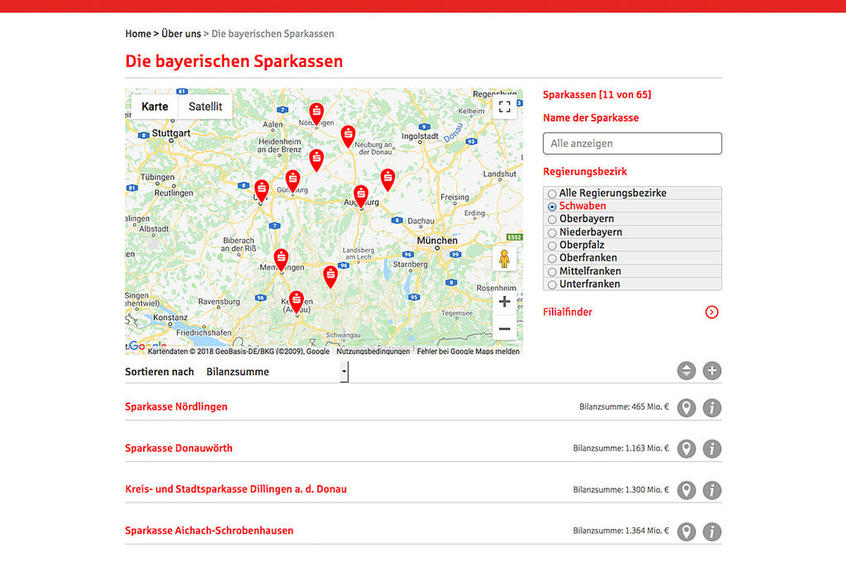The height and width of the screenshot is (562, 846).
Task: Open info icon for Aichach-Schrobenhausen
Action: 712,532
